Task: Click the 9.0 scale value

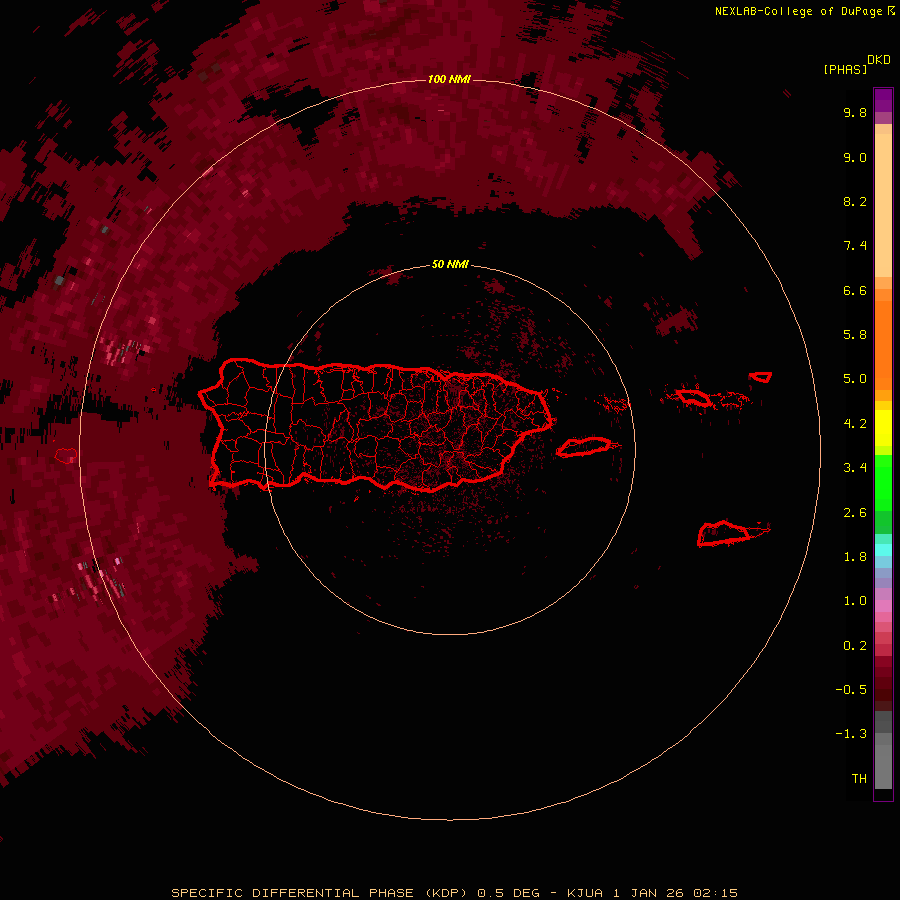Action: [x=855, y=157]
